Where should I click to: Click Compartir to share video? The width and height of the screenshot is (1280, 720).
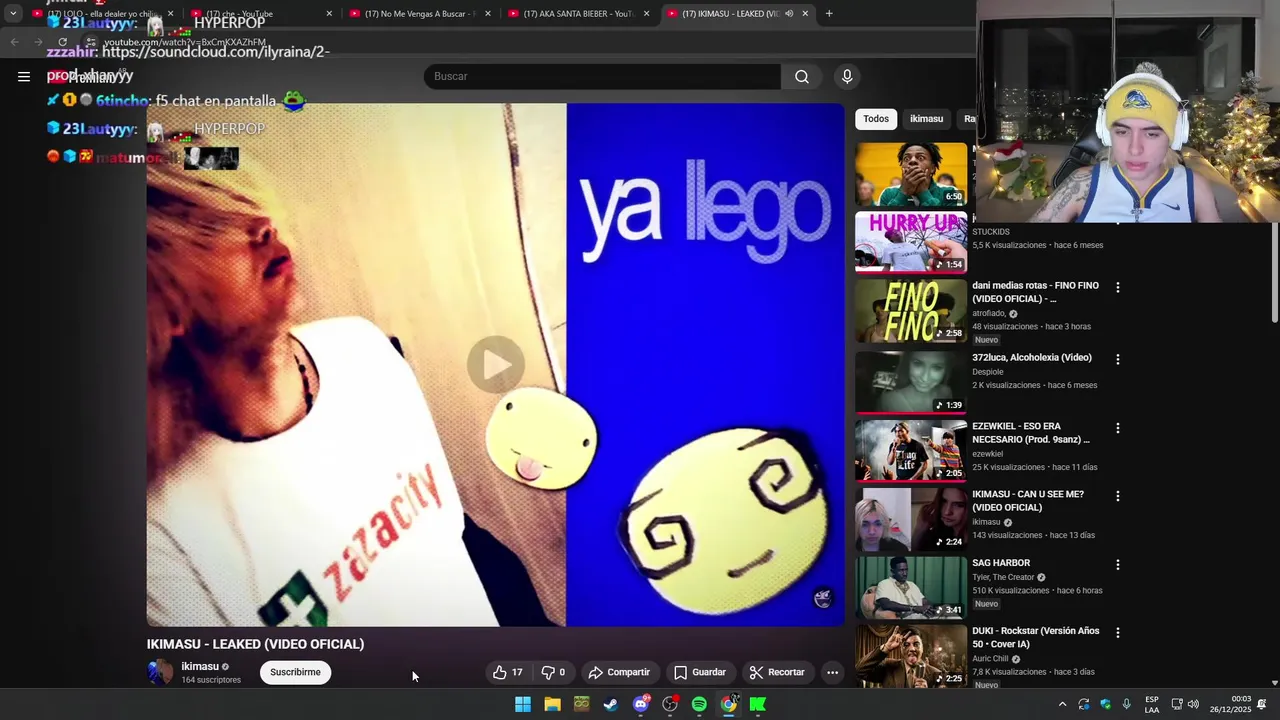(x=619, y=672)
